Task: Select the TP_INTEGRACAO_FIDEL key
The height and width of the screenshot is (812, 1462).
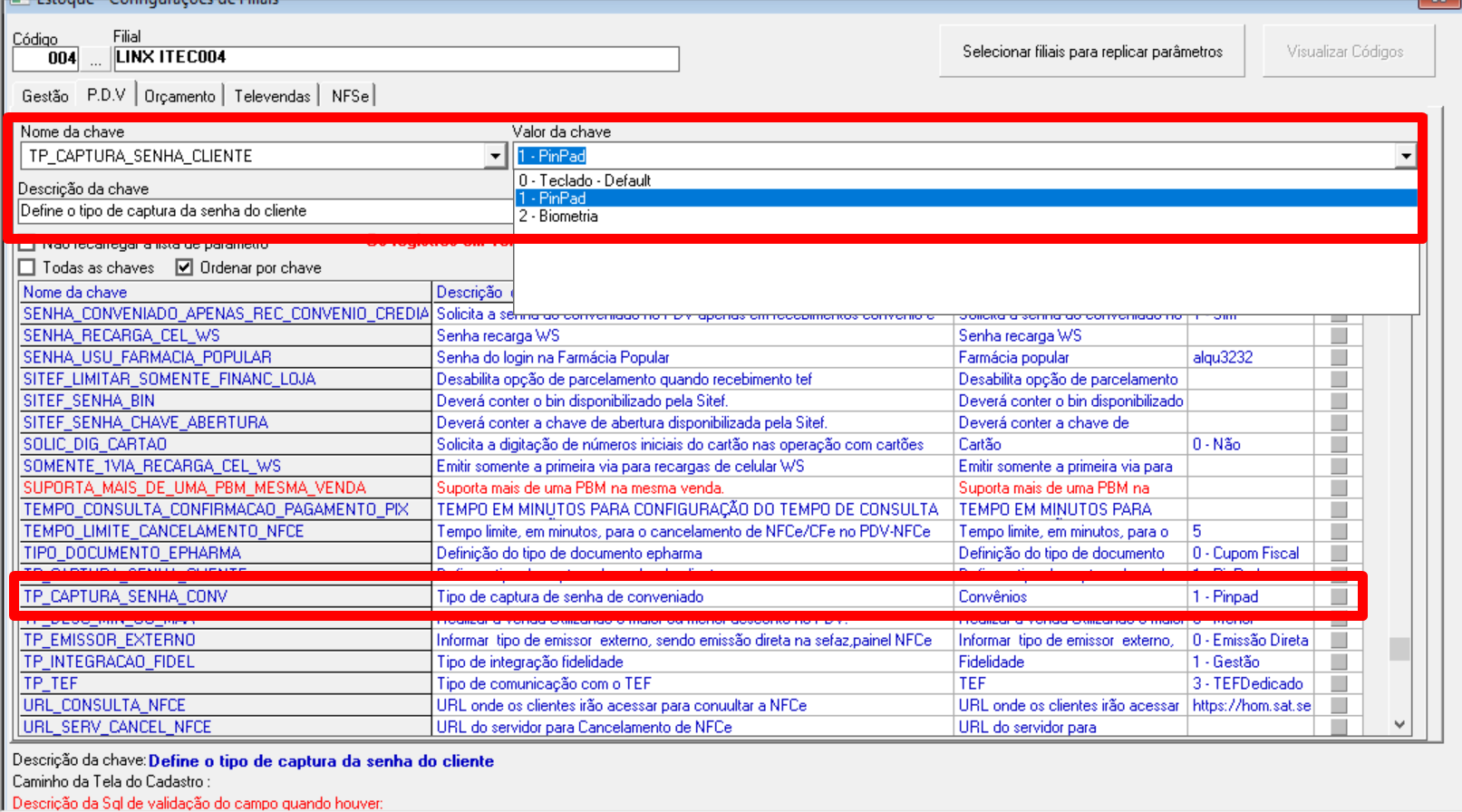Action: coord(225,662)
